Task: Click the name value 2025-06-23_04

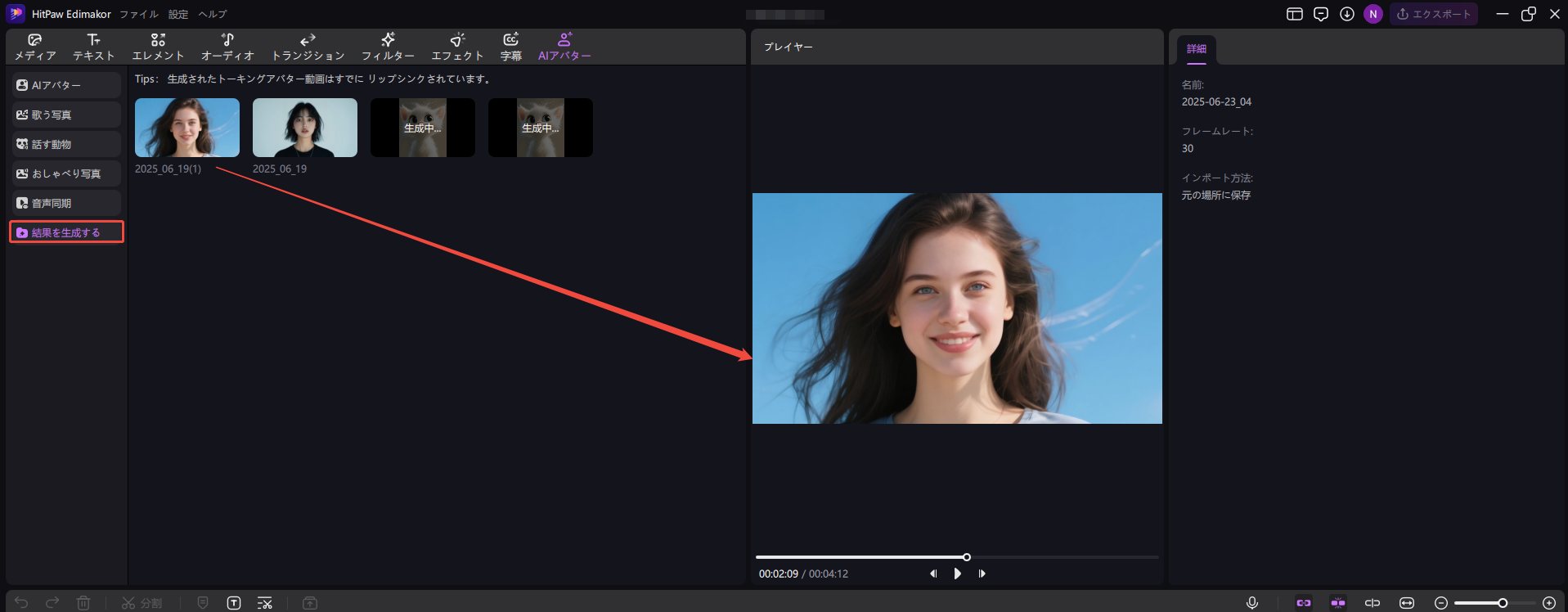Action: click(1216, 102)
